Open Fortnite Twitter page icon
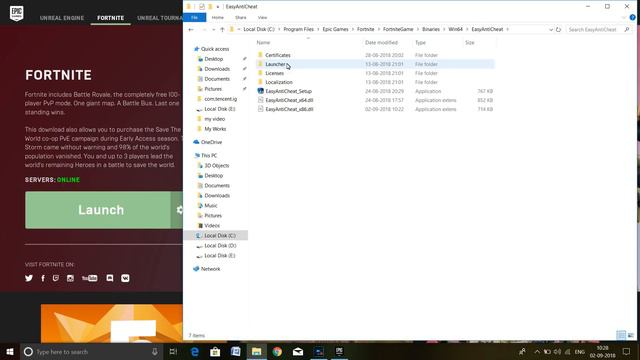 click(x=29, y=278)
